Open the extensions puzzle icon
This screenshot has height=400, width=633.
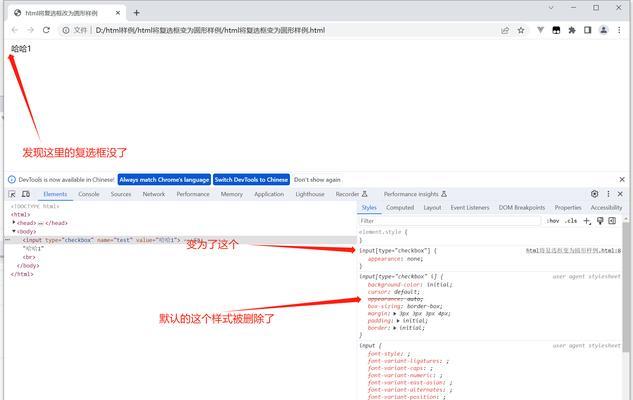tap(572, 30)
